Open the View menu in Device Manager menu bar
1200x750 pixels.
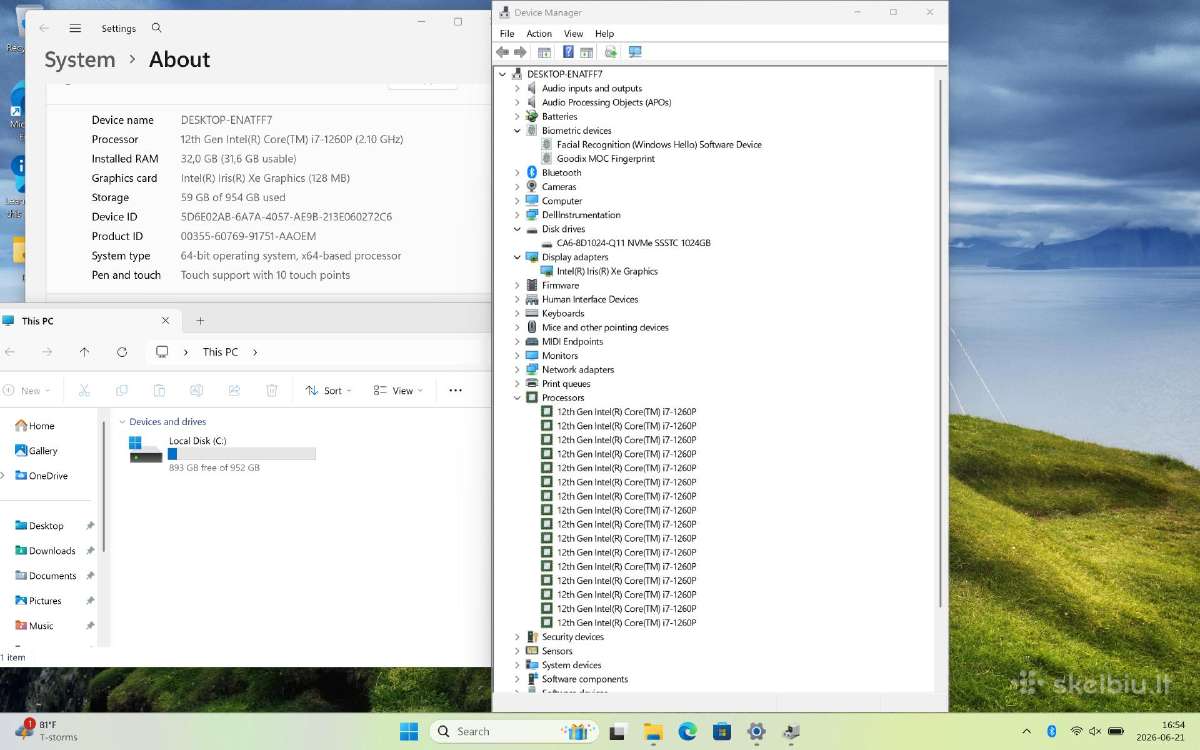[573, 33]
